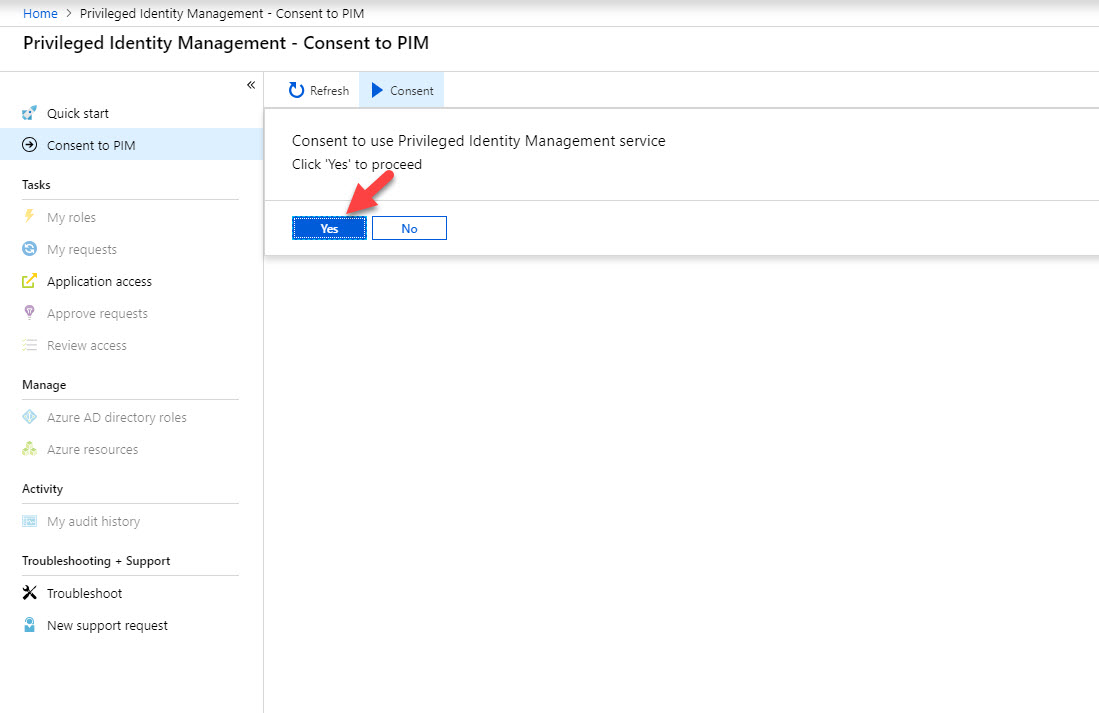The image size is (1099, 713).
Task: Open Review access menu item
Action: (x=132, y=345)
